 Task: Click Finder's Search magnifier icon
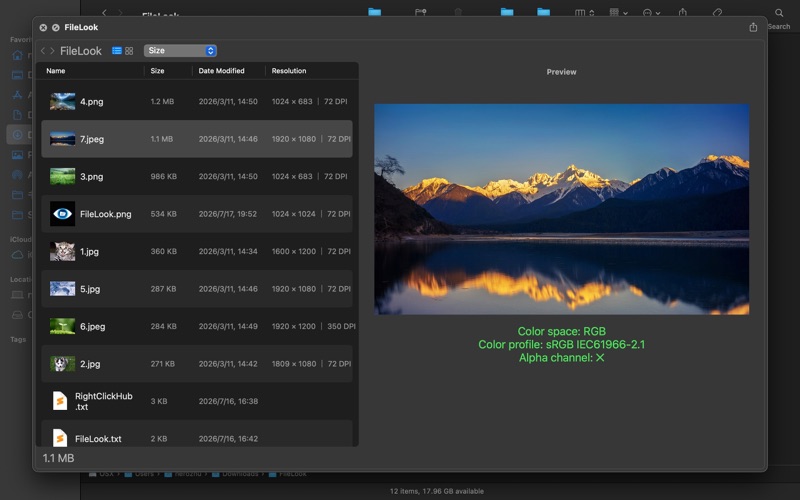779,13
